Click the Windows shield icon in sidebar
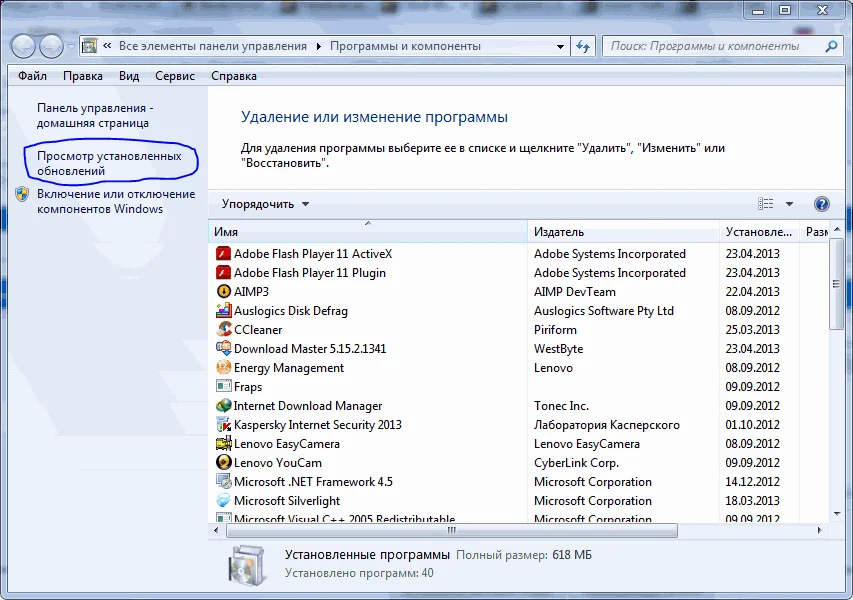 22,194
